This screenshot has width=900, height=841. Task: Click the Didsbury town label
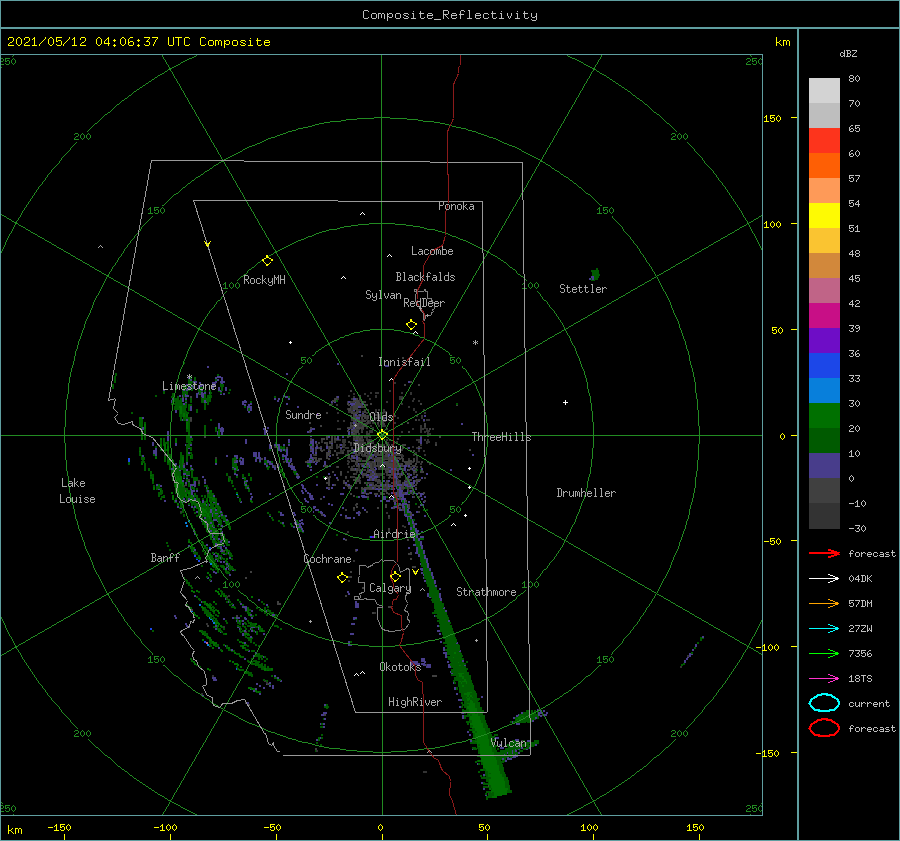[377, 447]
